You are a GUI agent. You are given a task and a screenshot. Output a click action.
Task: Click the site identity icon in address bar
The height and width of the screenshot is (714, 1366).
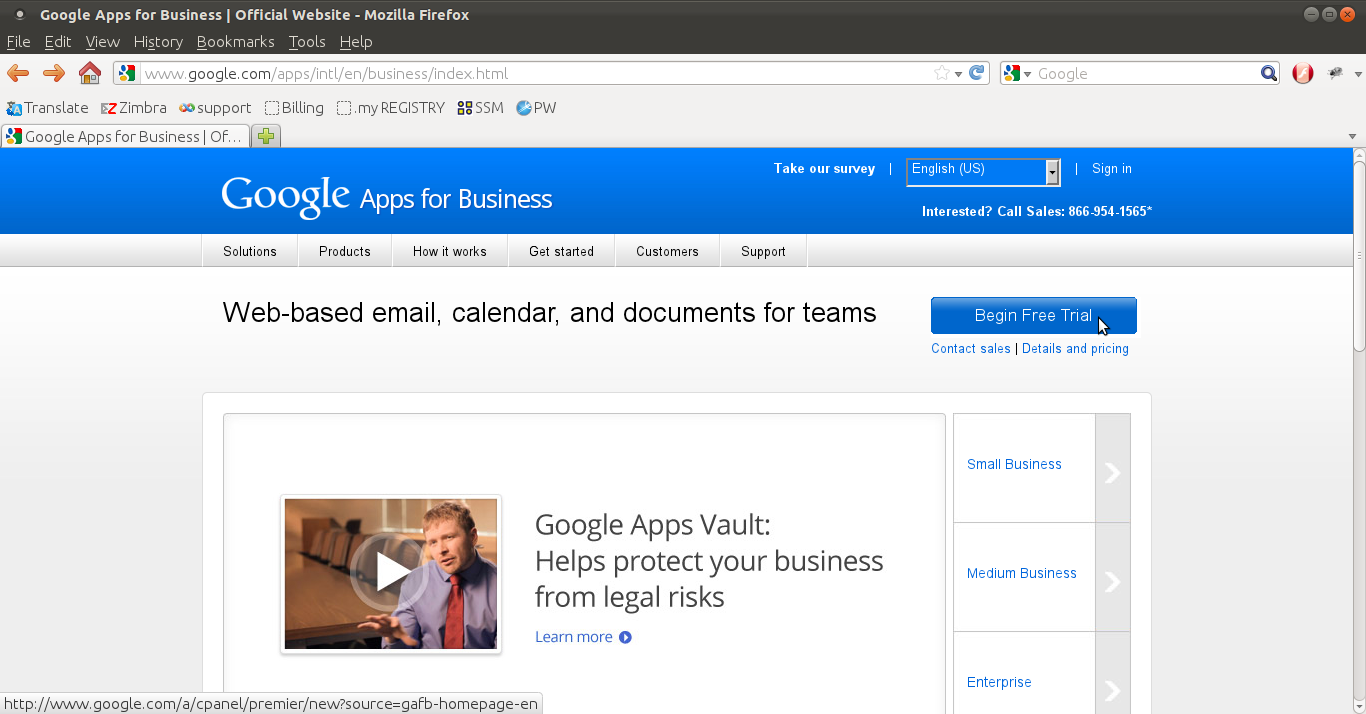pyautogui.click(x=126, y=73)
